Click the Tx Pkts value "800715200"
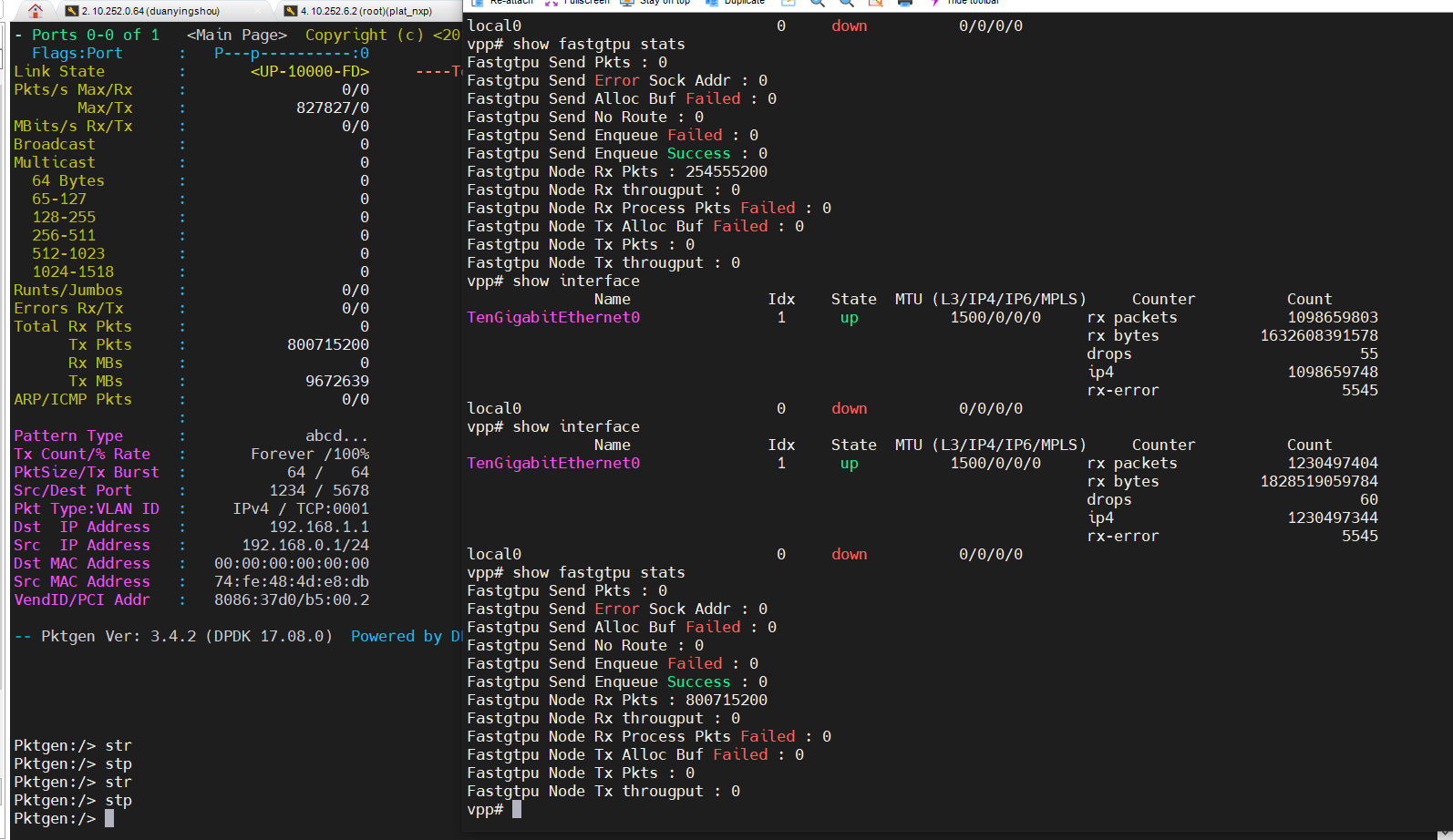The width and height of the screenshot is (1453, 840). 328,344
